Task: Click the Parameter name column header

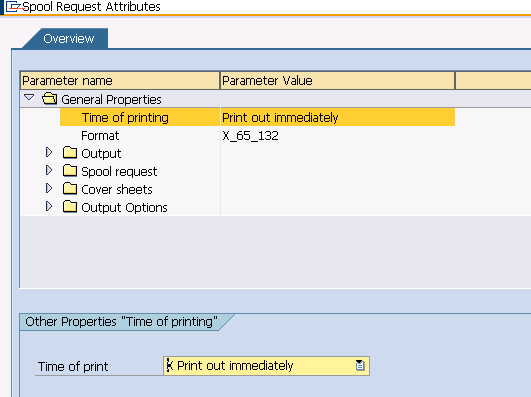Action: pyautogui.click(x=120, y=81)
